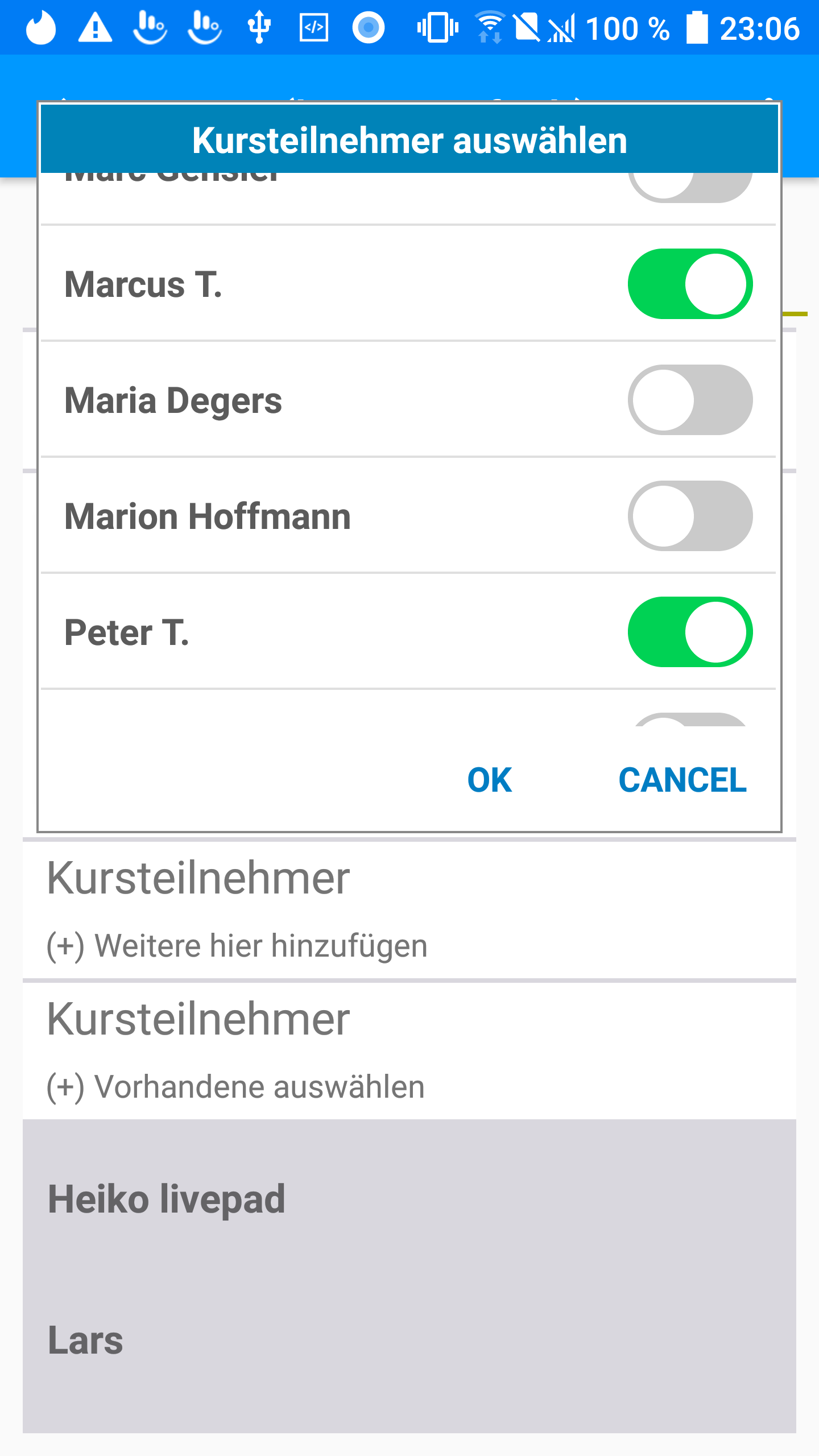Tap the blue circle record notification icon
This screenshot has height=1456, width=819.
point(369,27)
